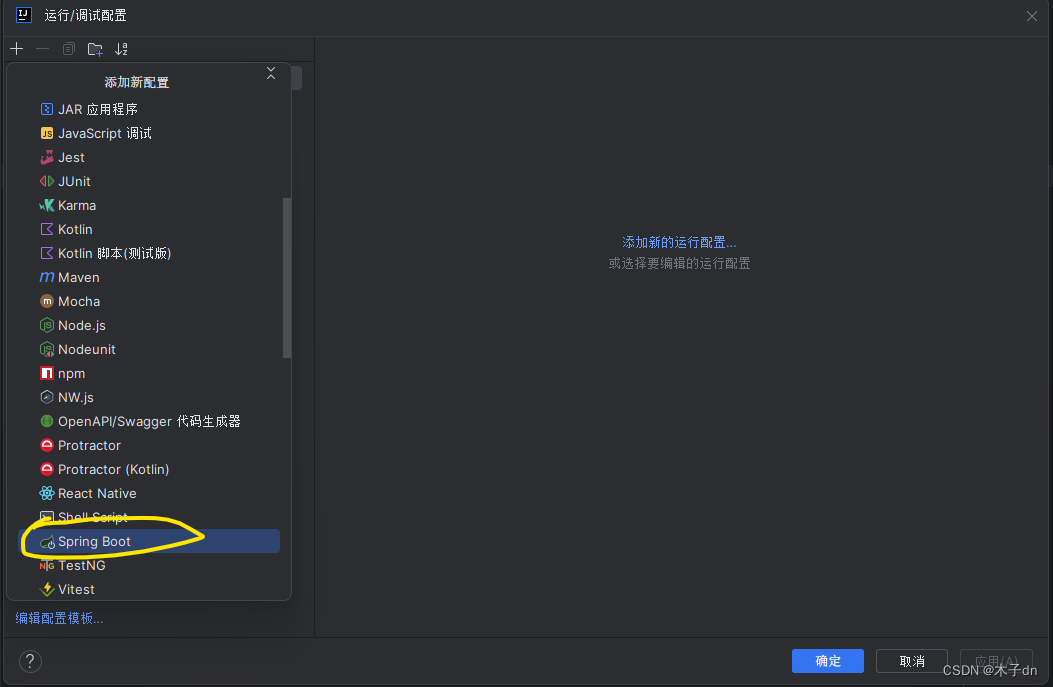
Task: Click the red npm icon
Action: 46,373
